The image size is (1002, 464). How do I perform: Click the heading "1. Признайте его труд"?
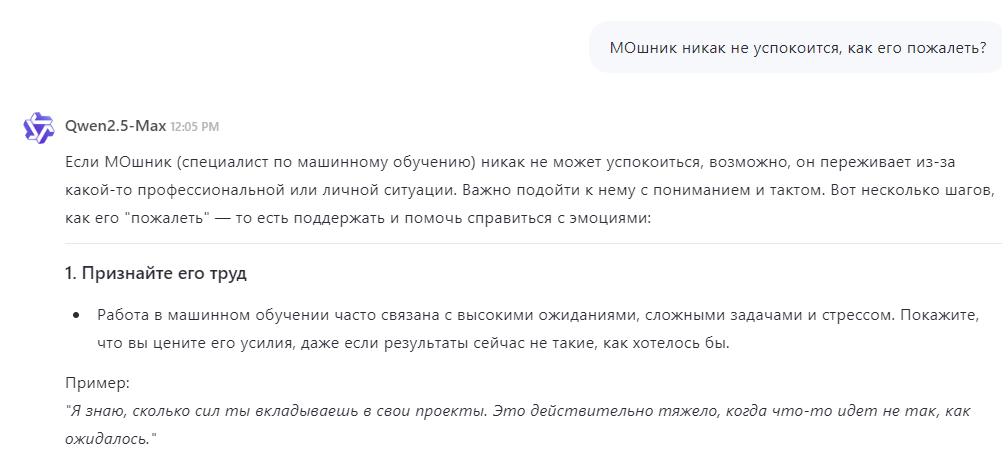tap(155, 273)
